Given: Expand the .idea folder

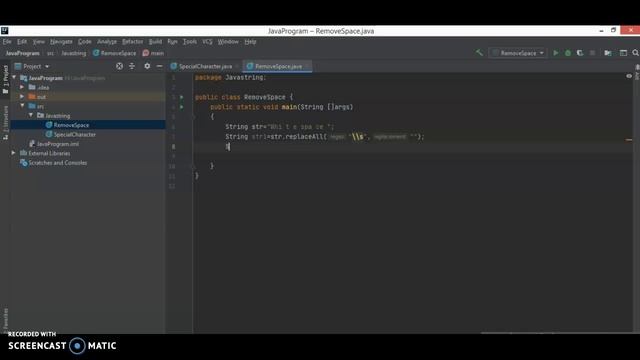Looking at the screenshot, I should [22, 87].
